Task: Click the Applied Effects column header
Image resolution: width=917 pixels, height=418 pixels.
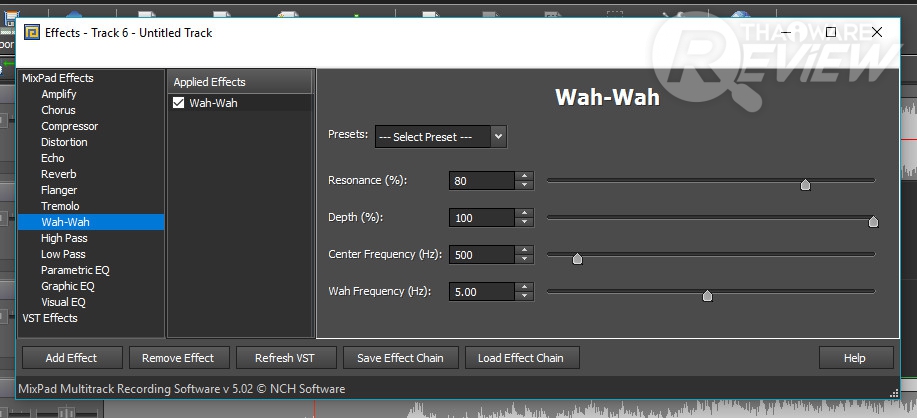Action: click(x=240, y=82)
